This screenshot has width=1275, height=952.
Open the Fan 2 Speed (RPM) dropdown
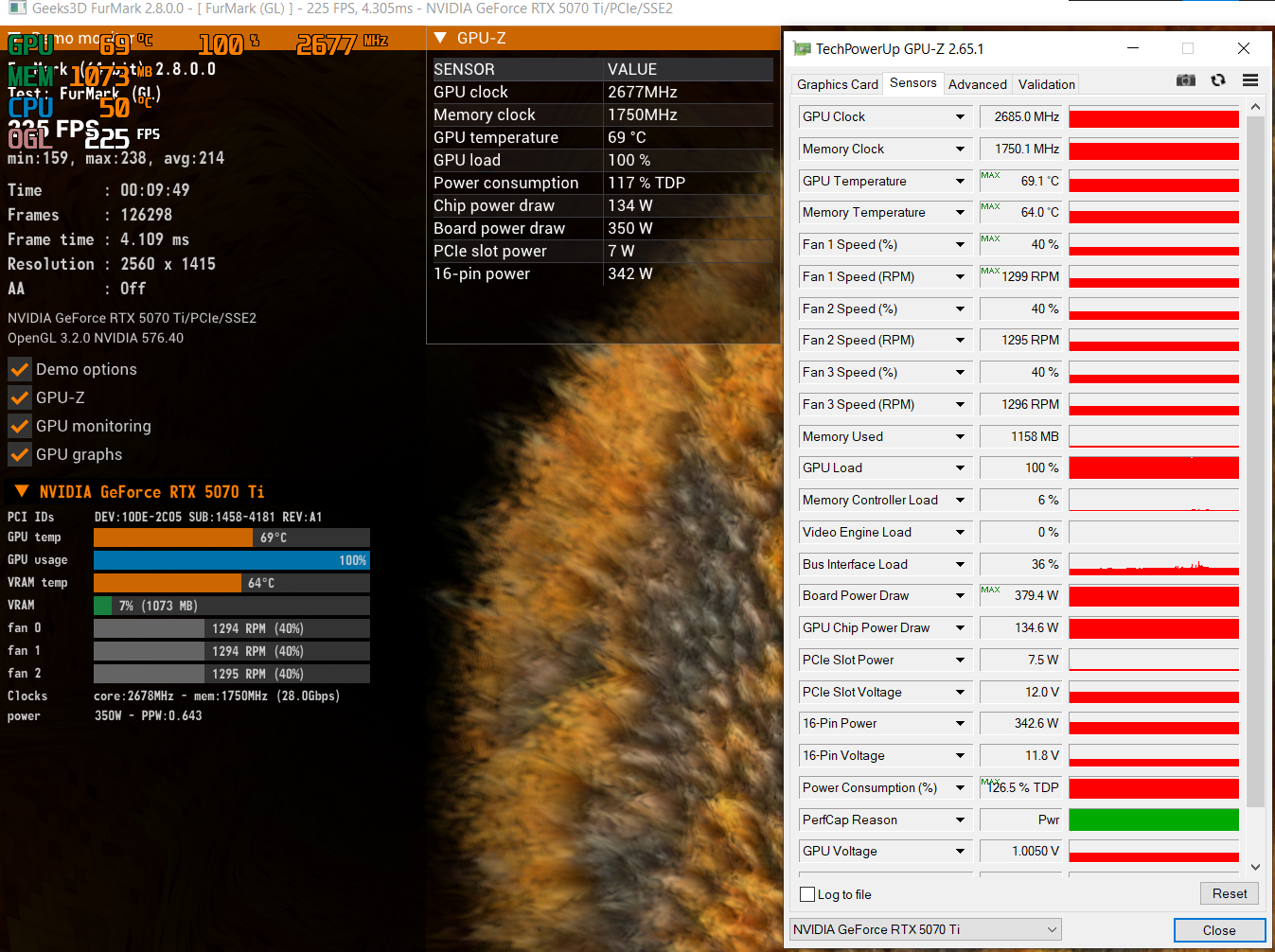pyautogui.click(x=960, y=340)
